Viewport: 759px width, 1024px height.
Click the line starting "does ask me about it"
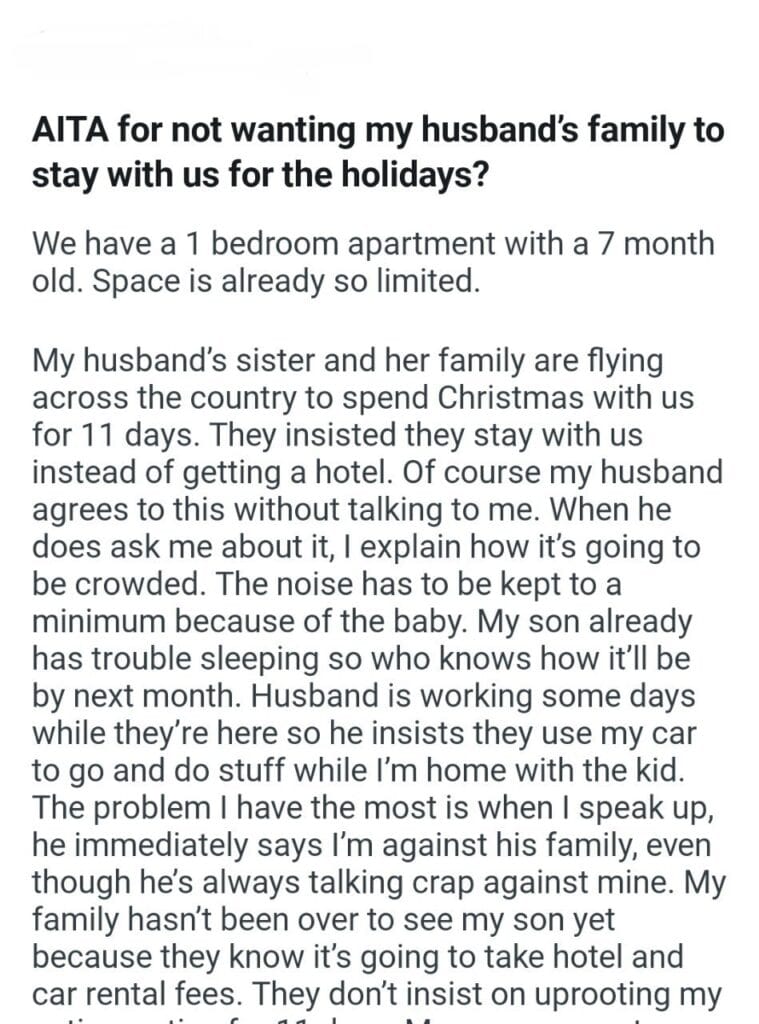366,547
